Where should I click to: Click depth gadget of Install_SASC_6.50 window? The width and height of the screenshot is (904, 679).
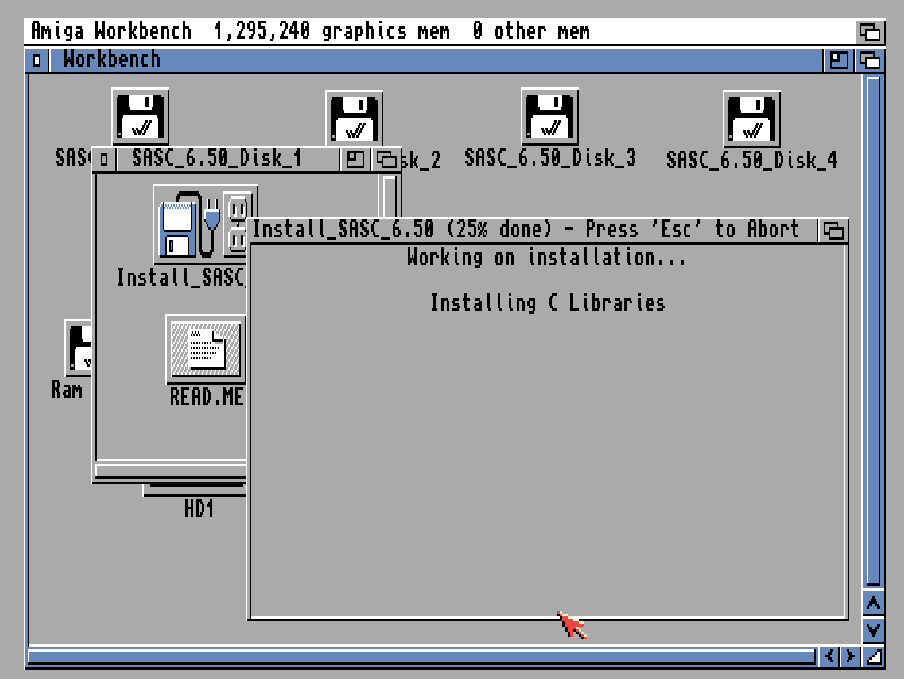click(833, 231)
